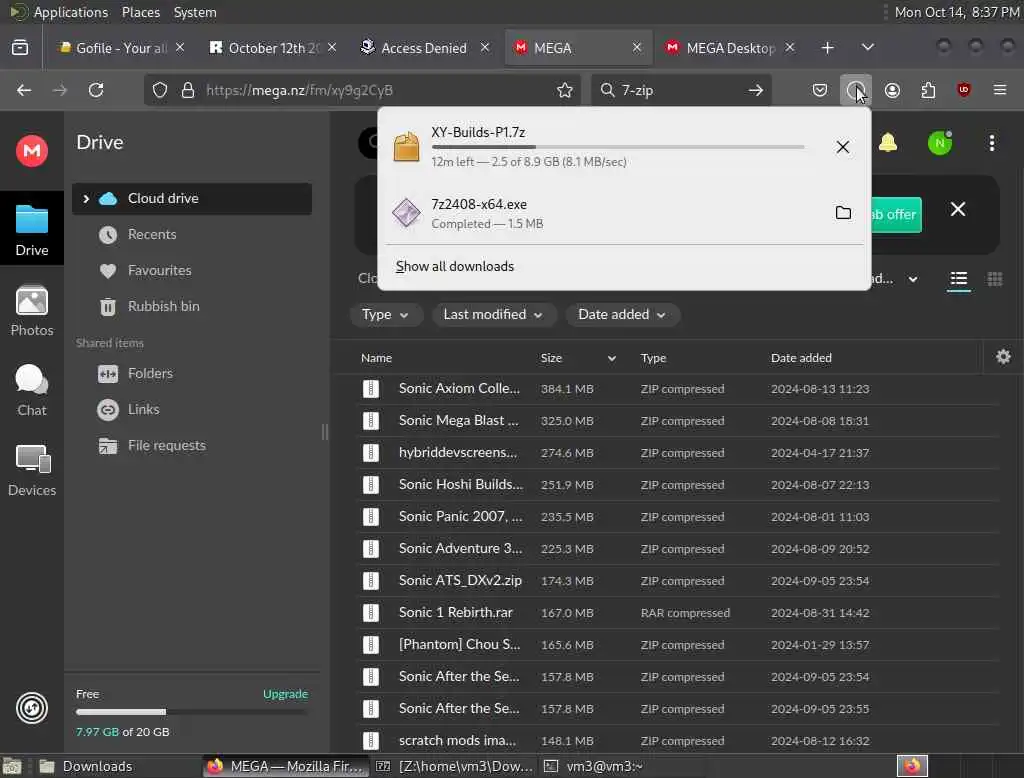Open Firefox View icon
The height and width of the screenshot is (778, 1024).
tap(20, 48)
